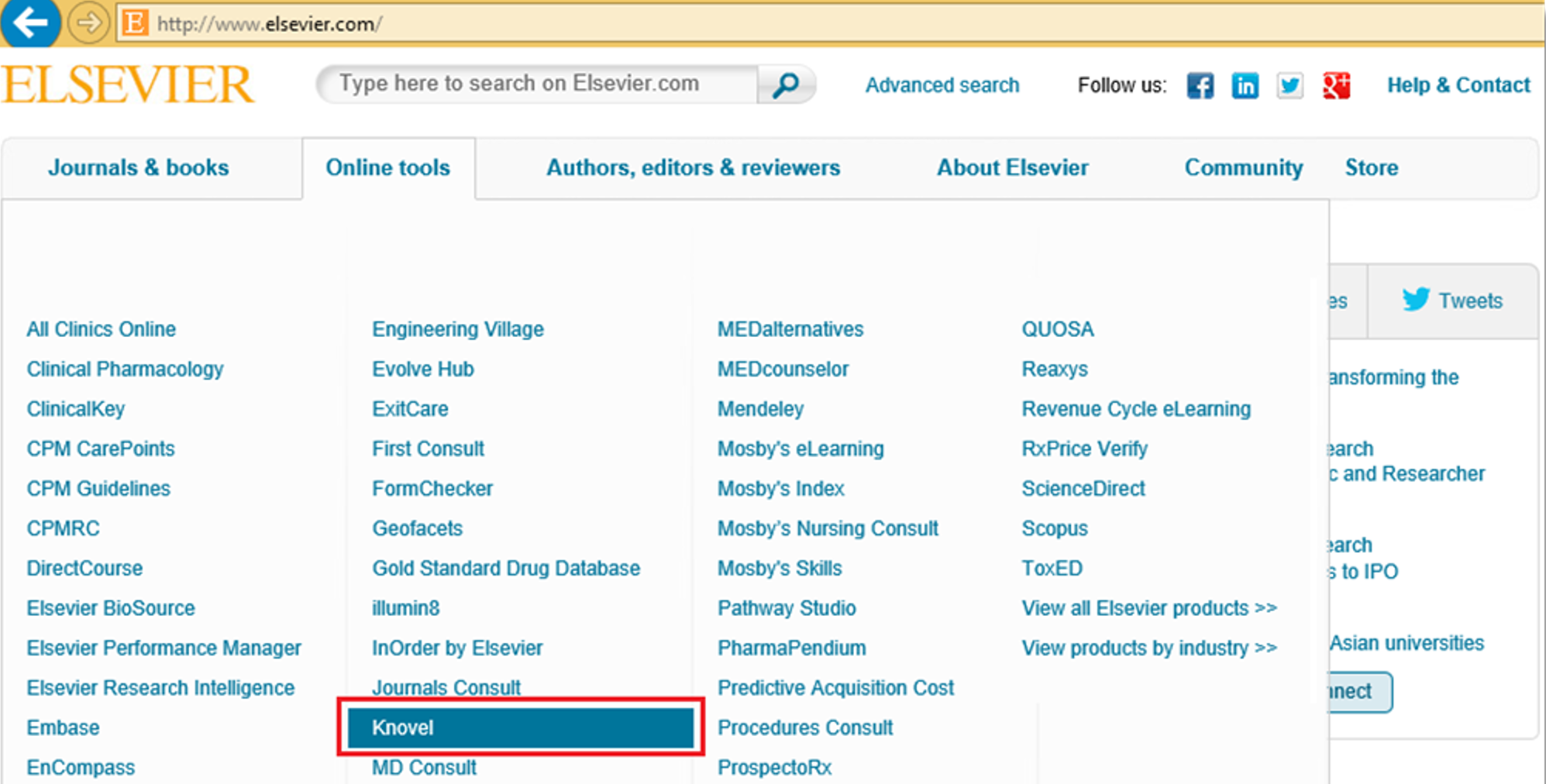Viewport: 1546px width, 784px height.
Task: Open ExitCare link
Action: tap(410, 409)
